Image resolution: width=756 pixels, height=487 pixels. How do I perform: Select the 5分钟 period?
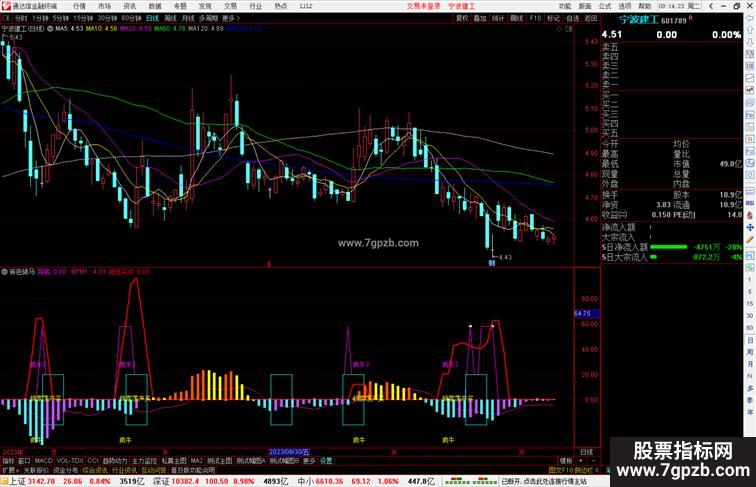[x=61, y=18]
